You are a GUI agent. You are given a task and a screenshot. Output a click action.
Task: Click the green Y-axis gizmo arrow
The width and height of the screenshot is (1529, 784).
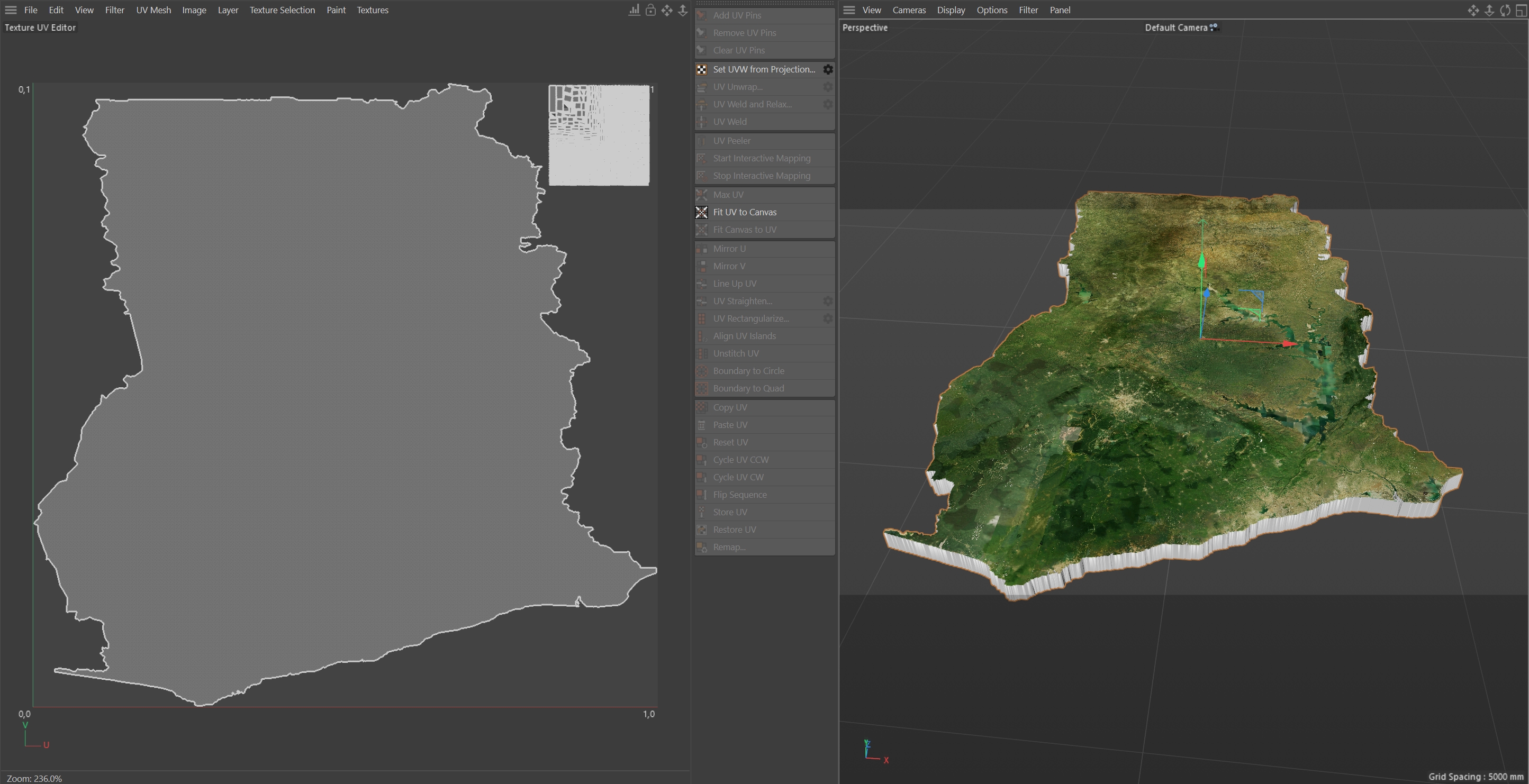coord(1202,261)
